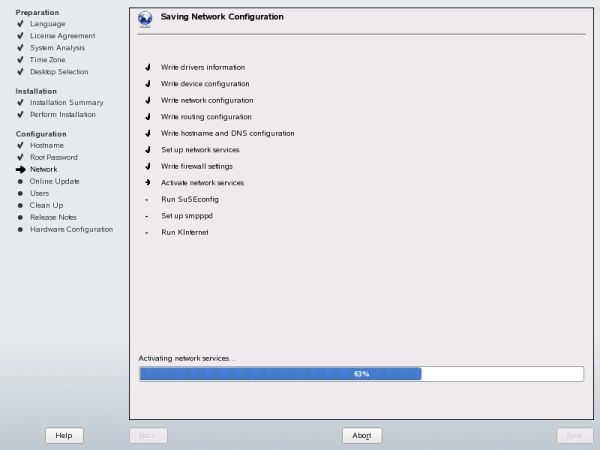600x450 pixels.
Task: Click Write hostname and DNS configuration text
Action: (228, 133)
